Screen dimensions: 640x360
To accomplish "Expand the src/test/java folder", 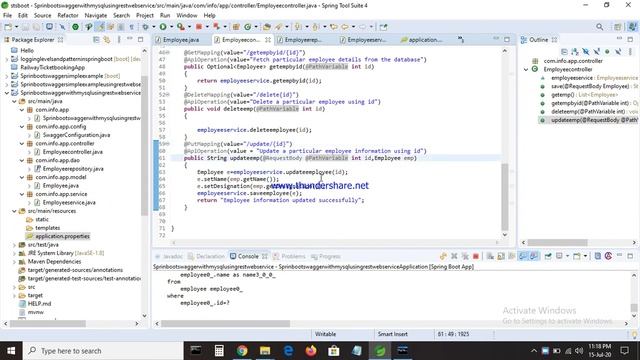I will tap(14, 245).
